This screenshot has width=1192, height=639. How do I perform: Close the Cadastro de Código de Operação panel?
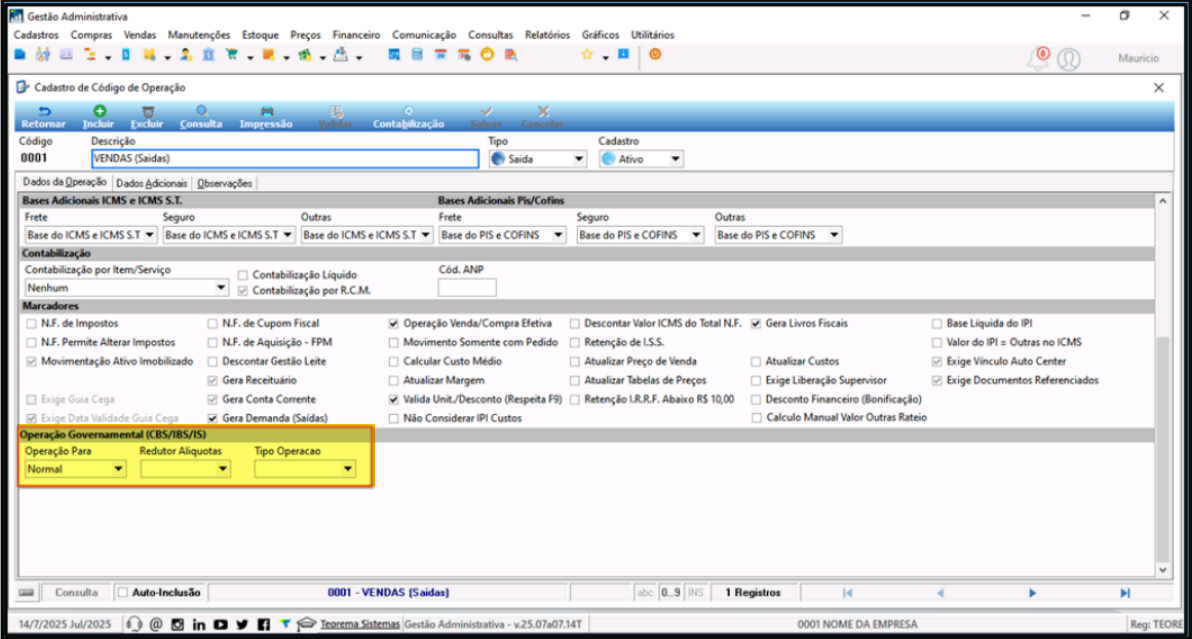[x=1159, y=87]
